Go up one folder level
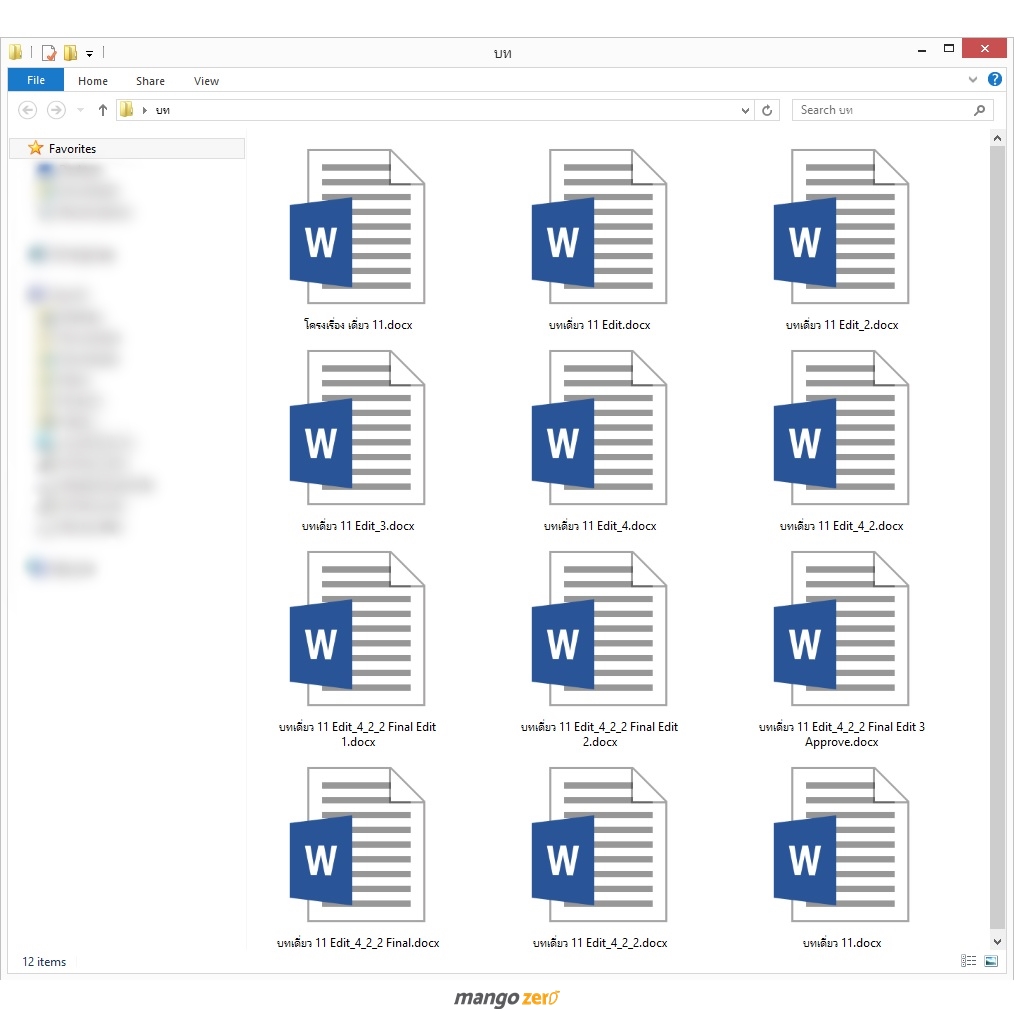 click(x=102, y=110)
